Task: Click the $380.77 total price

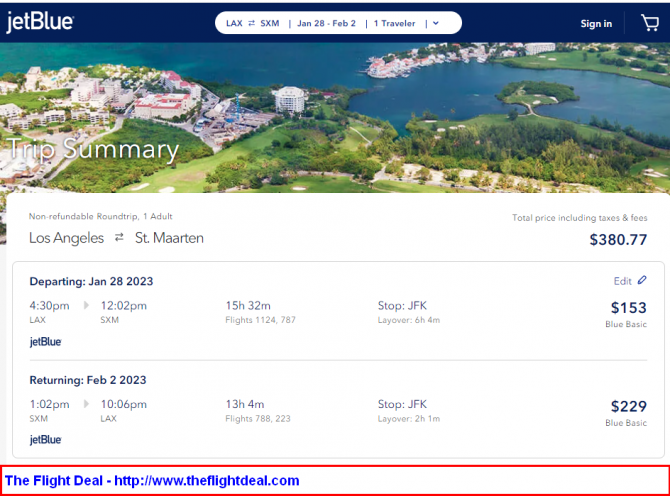Action: 617,240
